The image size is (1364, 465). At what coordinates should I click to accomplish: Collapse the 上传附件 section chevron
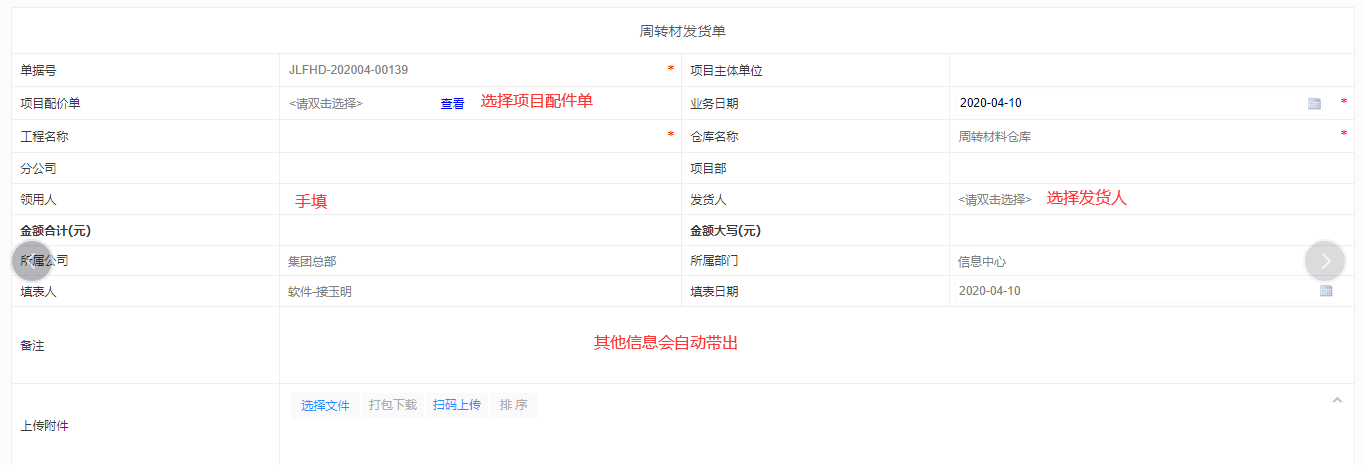click(x=1337, y=400)
